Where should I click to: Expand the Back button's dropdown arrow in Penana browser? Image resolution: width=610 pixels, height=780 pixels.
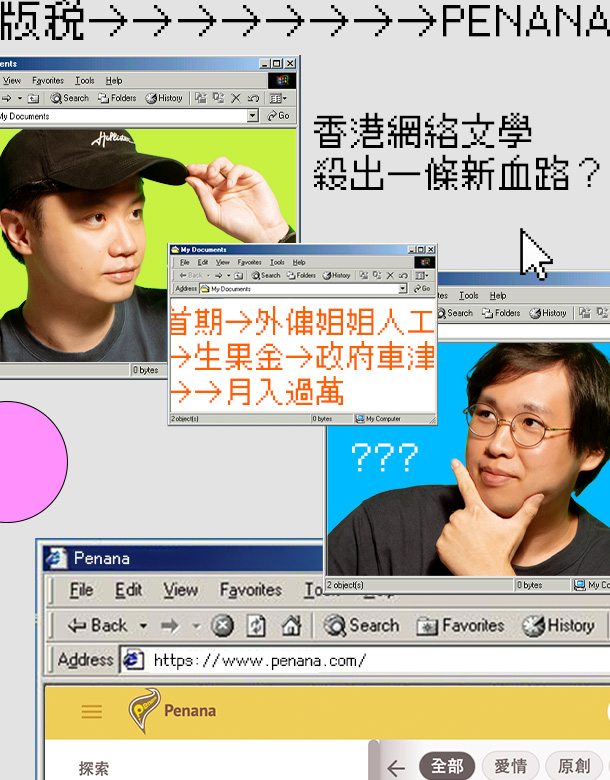point(143,626)
